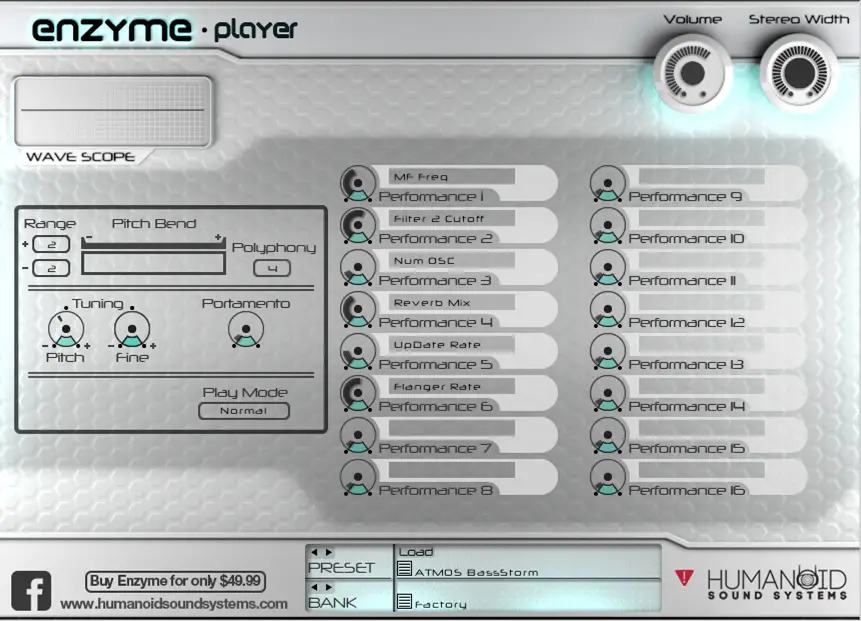Viewport: 861px width, 621px height.
Task: Go to next bank arrow
Action: (328, 587)
